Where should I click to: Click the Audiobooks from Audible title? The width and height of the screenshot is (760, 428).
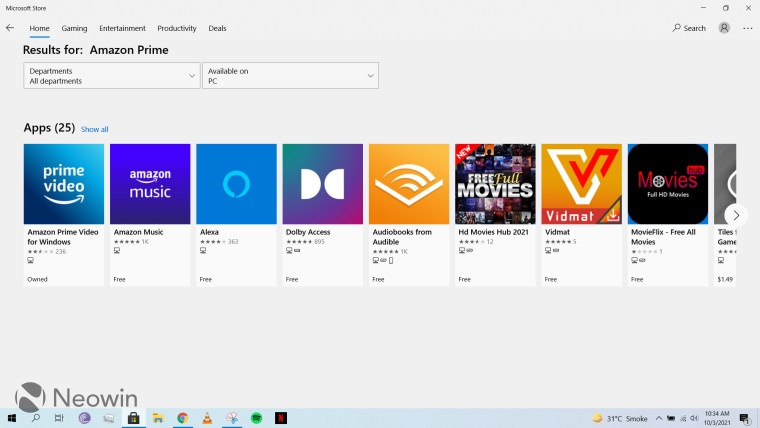402,237
